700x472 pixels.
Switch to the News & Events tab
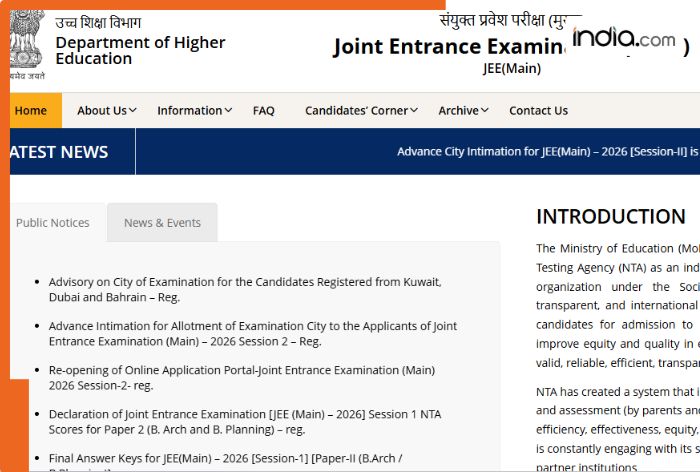[x=162, y=223]
